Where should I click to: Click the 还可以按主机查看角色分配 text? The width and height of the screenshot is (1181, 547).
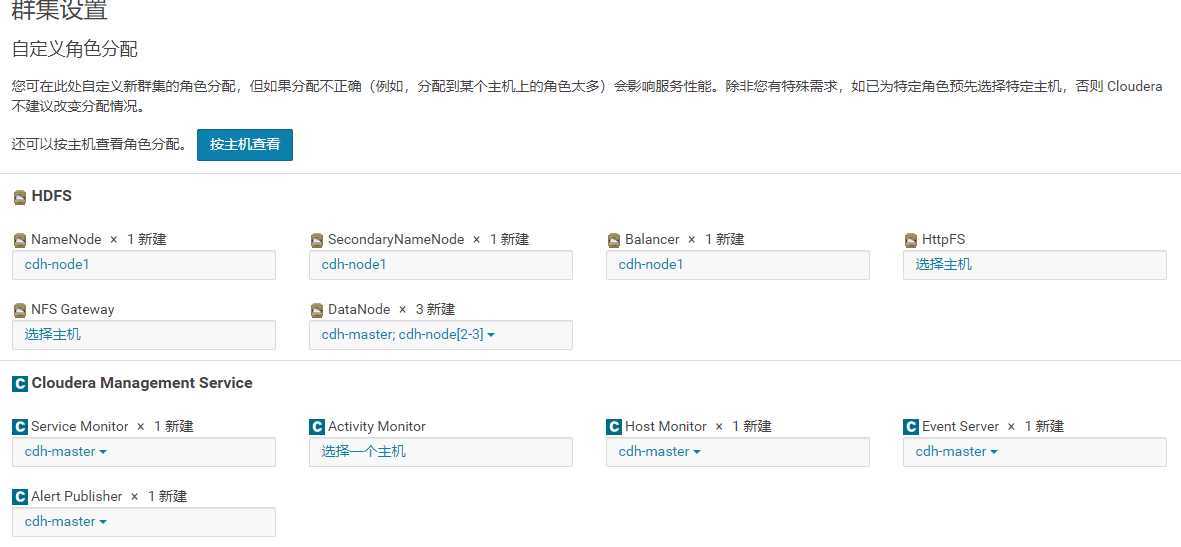coord(99,145)
